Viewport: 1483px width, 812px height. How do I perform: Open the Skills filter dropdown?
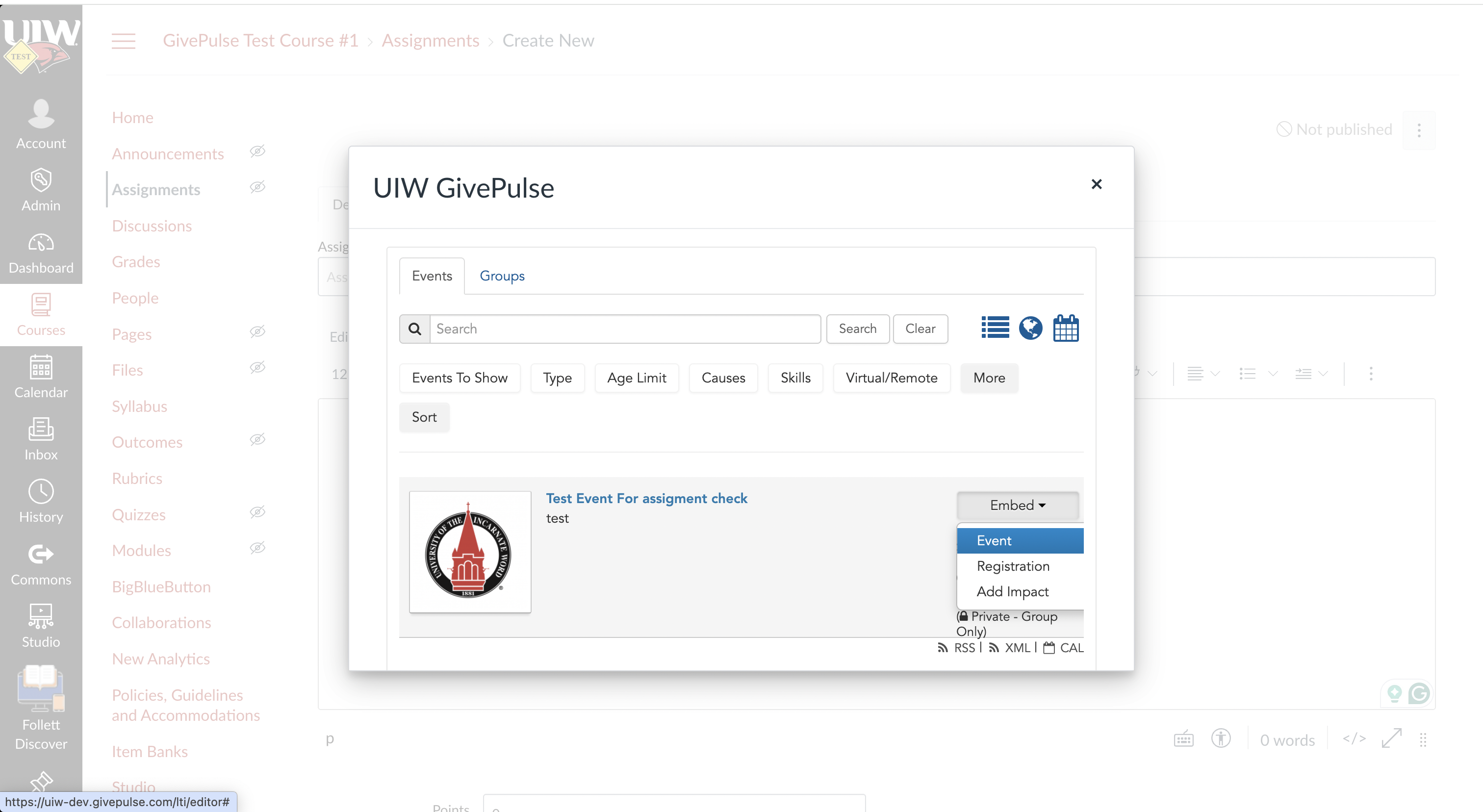795,378
